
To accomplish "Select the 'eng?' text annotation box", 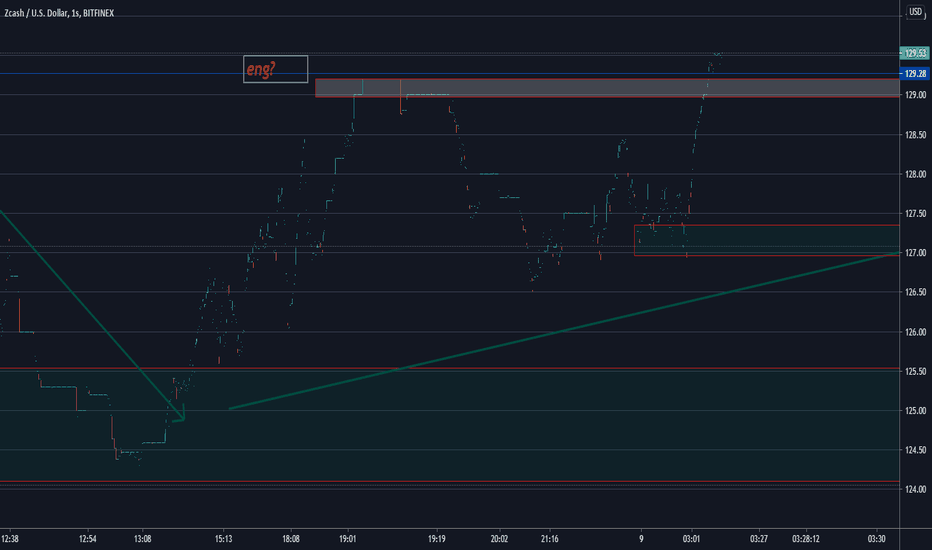I will point(275,69).
